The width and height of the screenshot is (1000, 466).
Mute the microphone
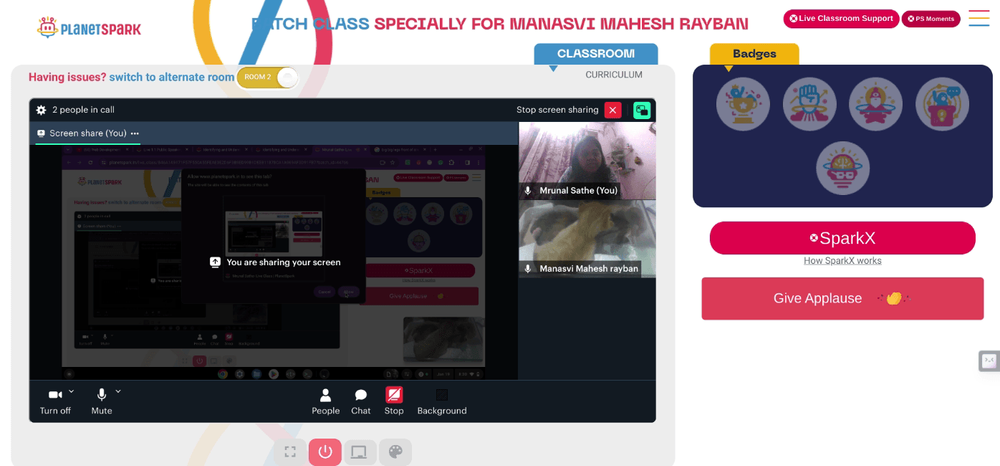[x=101, y=402]
